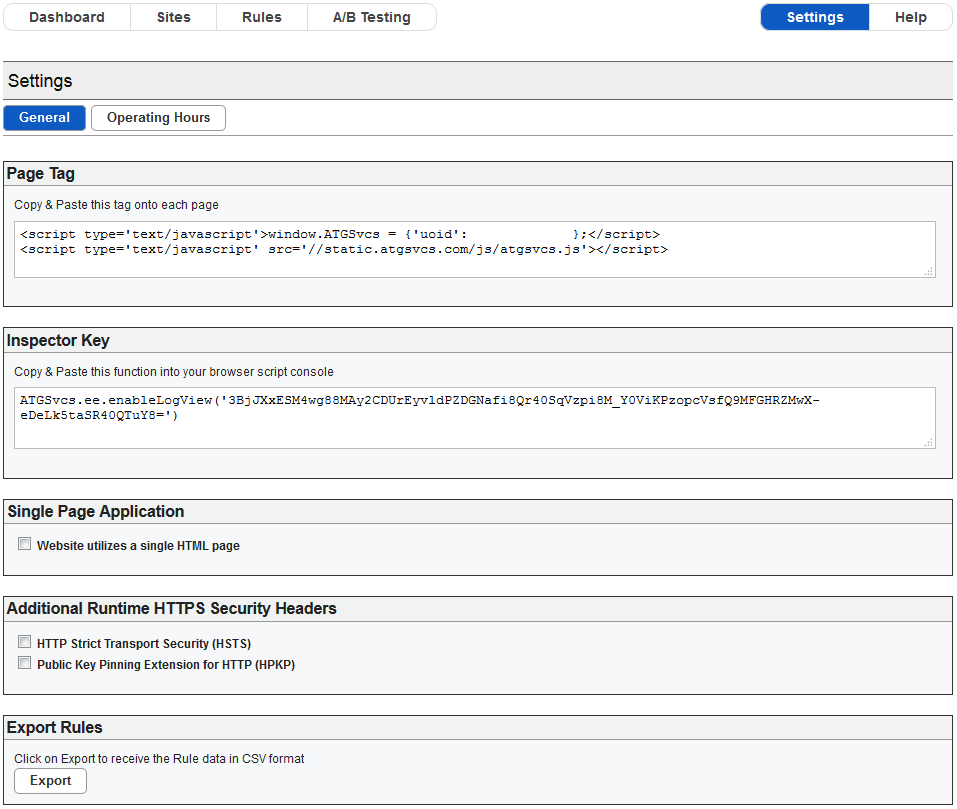Enable Website utilizes a single HTML page

click(x=24, y=544)
